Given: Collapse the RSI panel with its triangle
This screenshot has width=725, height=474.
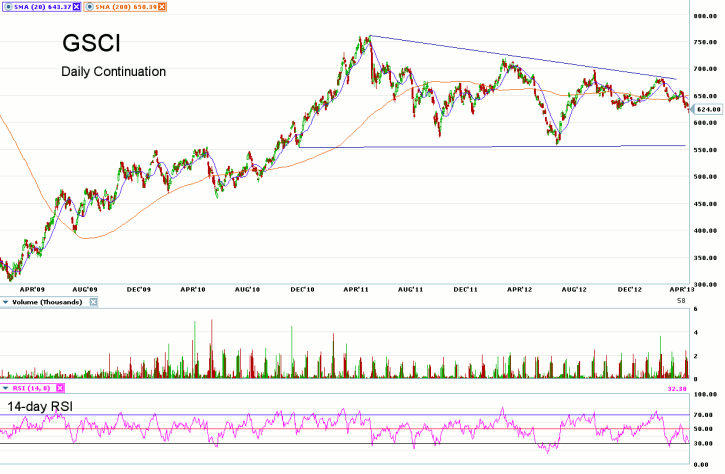Looking at the screenshot, I should tap(5, 386).
